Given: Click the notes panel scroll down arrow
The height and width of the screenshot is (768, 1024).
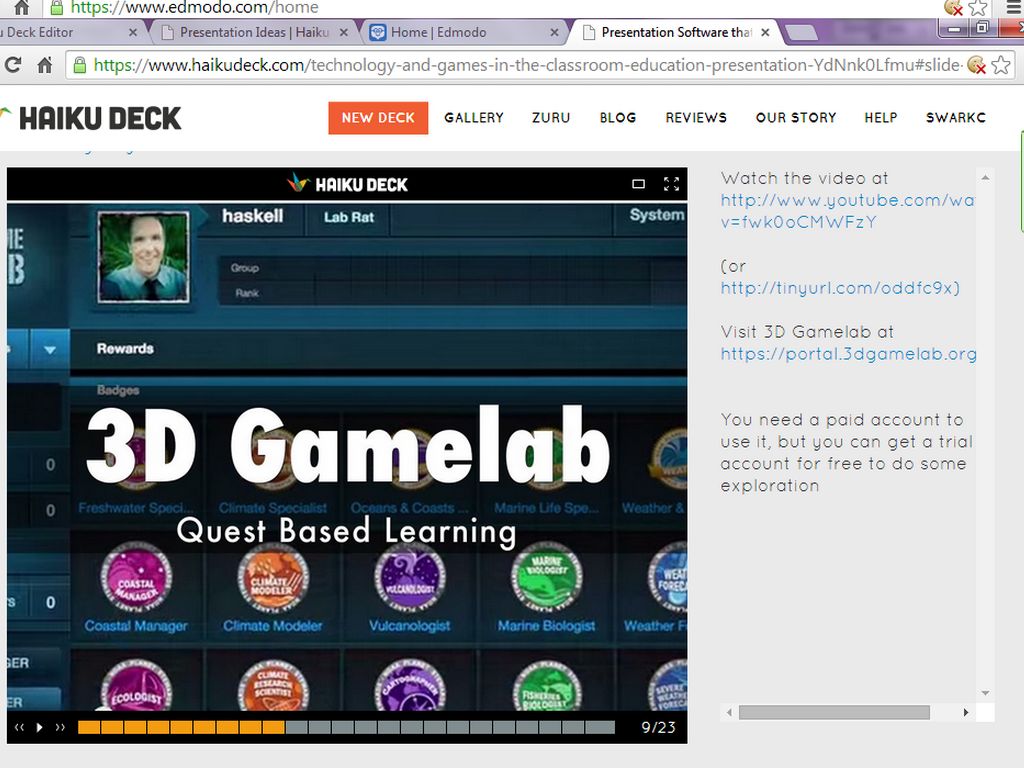Looking at the screenshot, I should pyautogui.click(x=985, y=693).
